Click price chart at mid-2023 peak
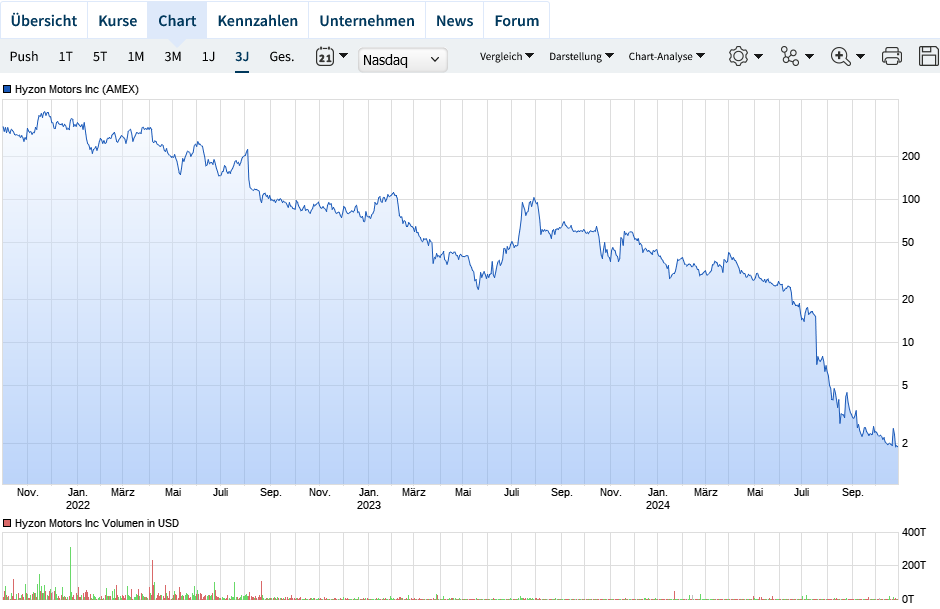The width and height of the screenshot is (940, 609). 535,199
